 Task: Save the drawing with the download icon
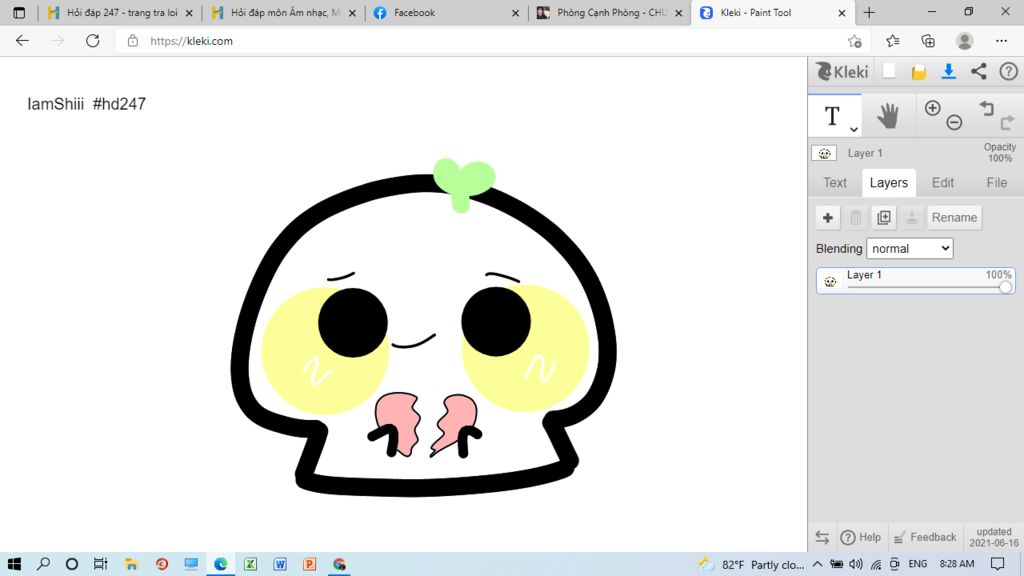[949, 71]
